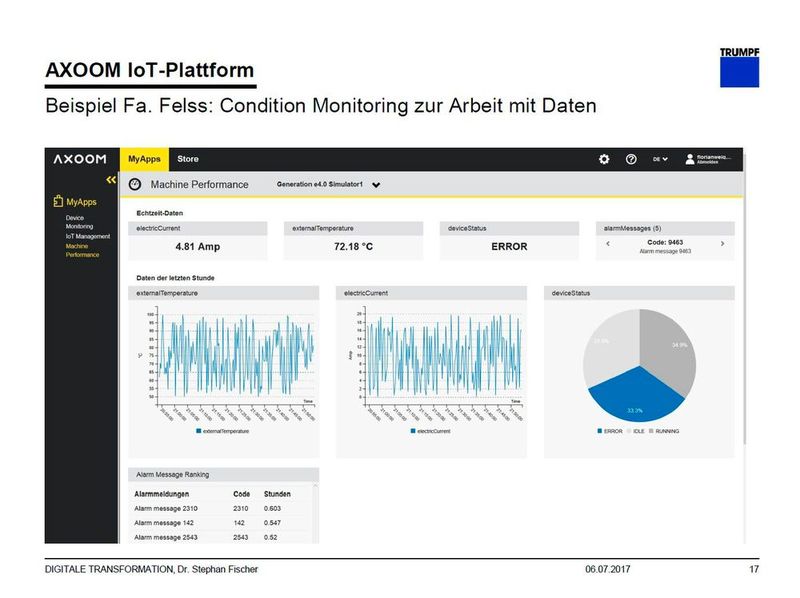800x598 pixels.
Task: Click the 72.18 °C value
Action: coord(354,246)
